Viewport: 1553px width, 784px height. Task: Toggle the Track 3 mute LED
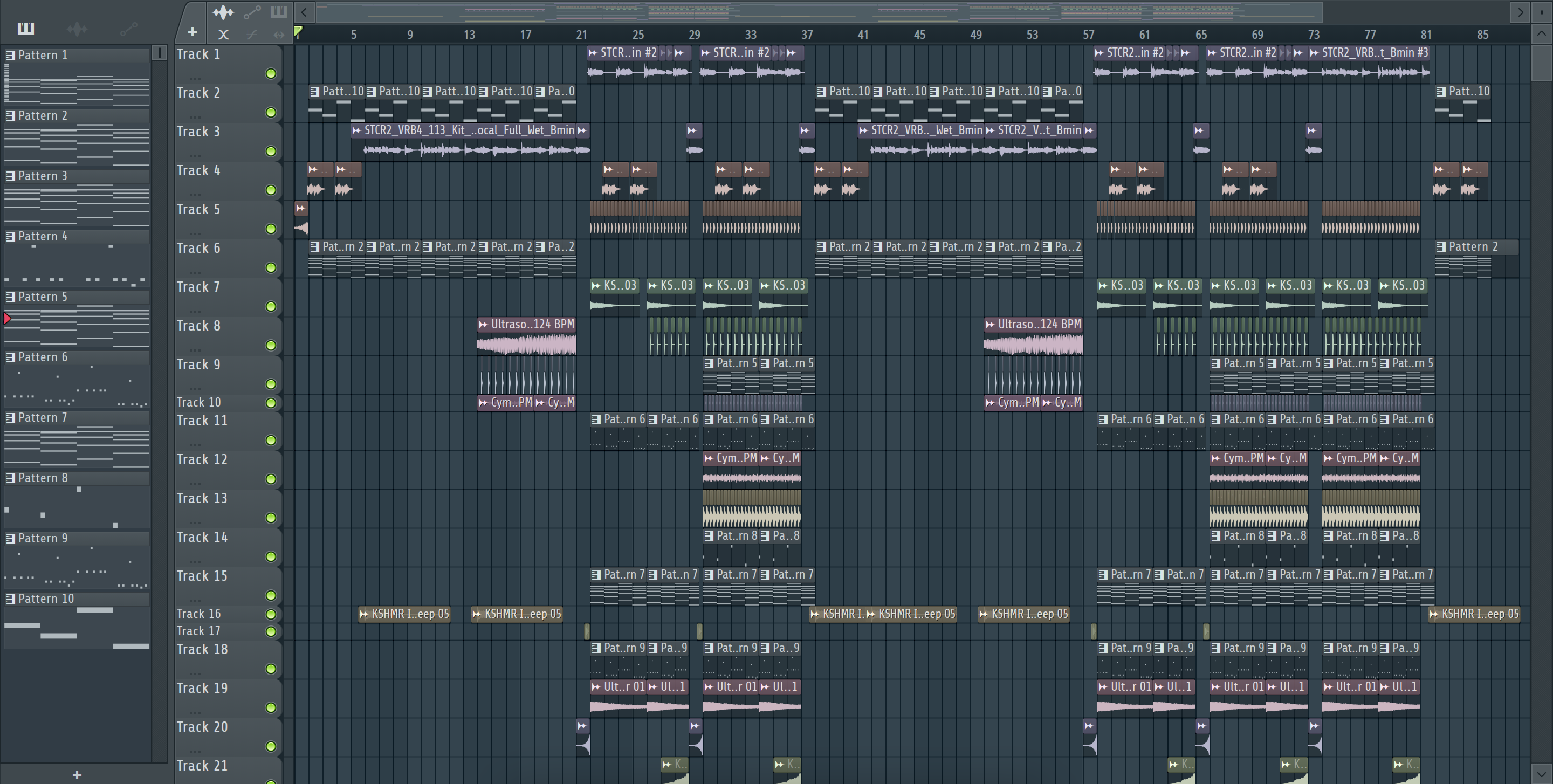click(x=271, y=152)
